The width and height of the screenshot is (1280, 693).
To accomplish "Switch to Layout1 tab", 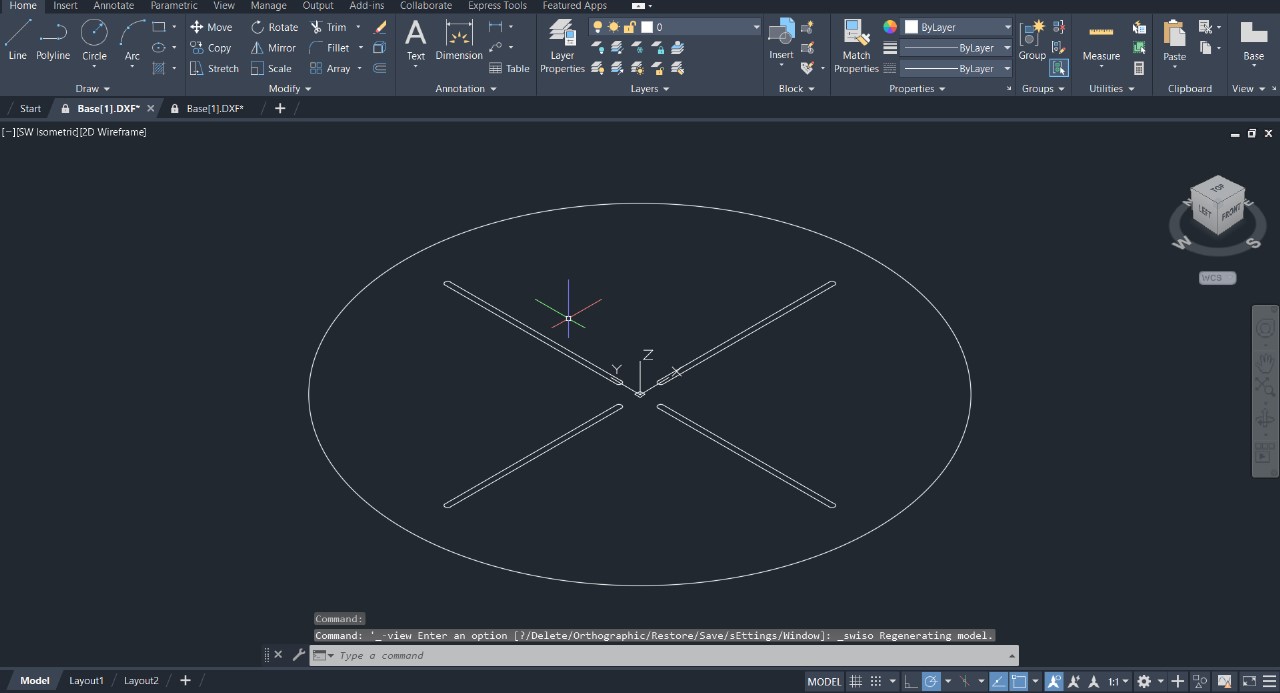I will [x=86, y=681].
